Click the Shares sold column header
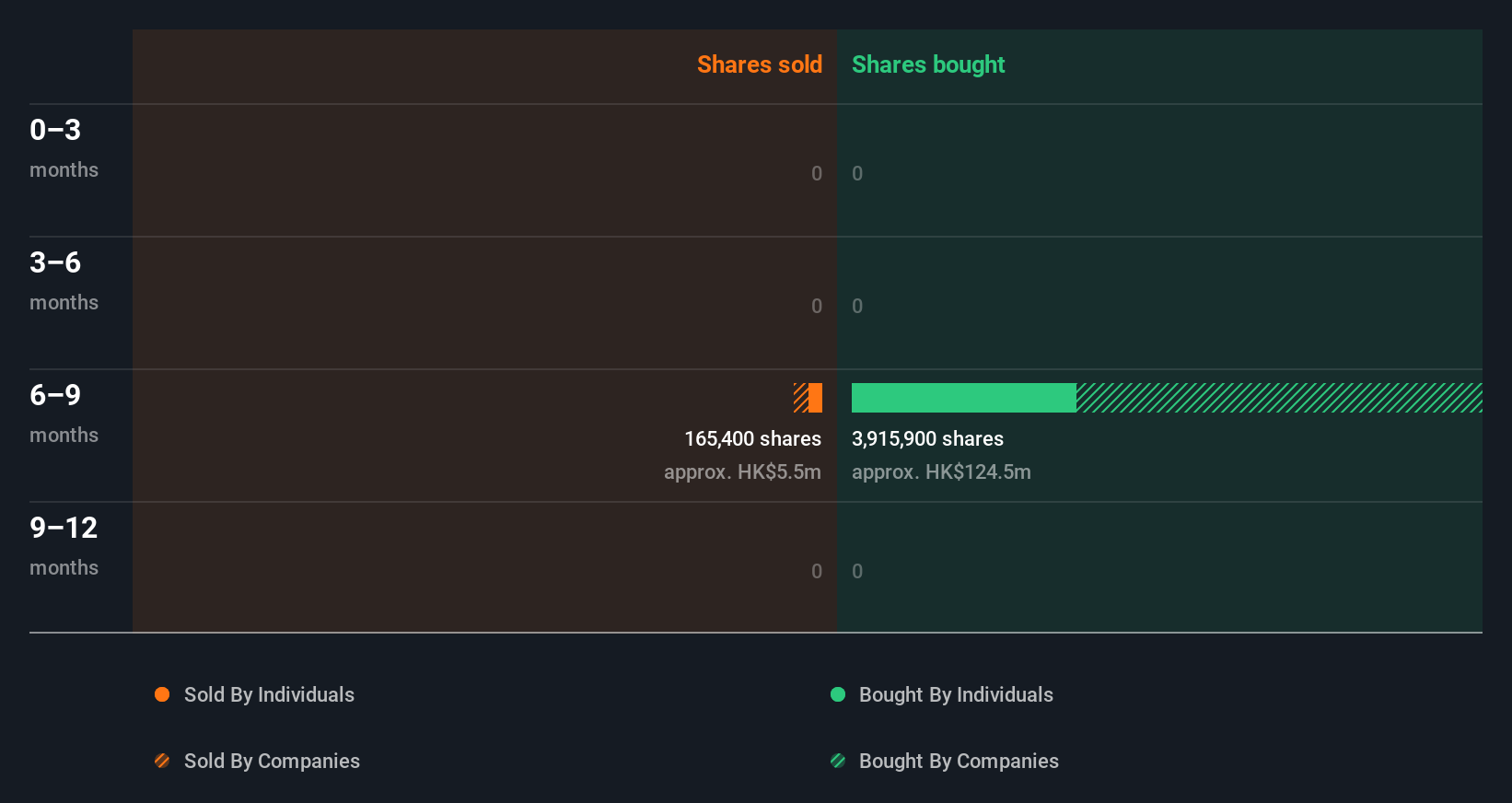The image size is (1512, 803). pyautogui.click(x=760, y=64)
